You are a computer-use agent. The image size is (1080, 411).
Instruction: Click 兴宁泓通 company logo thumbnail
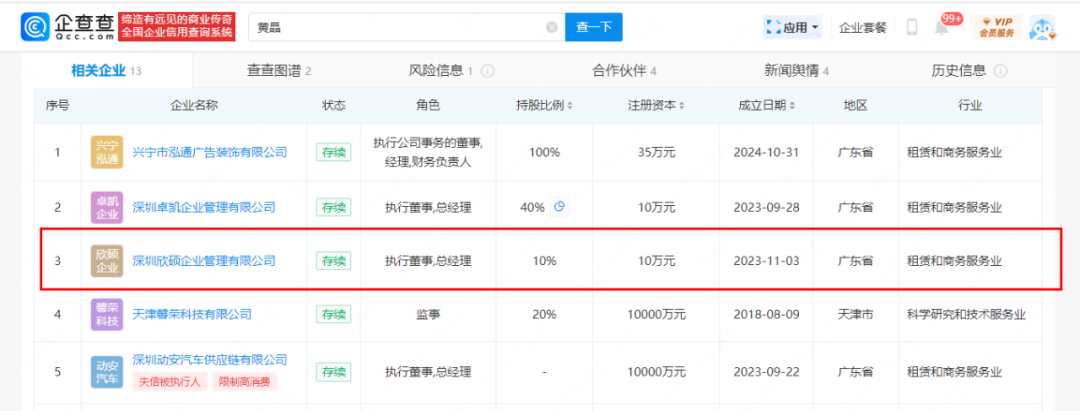107,152
